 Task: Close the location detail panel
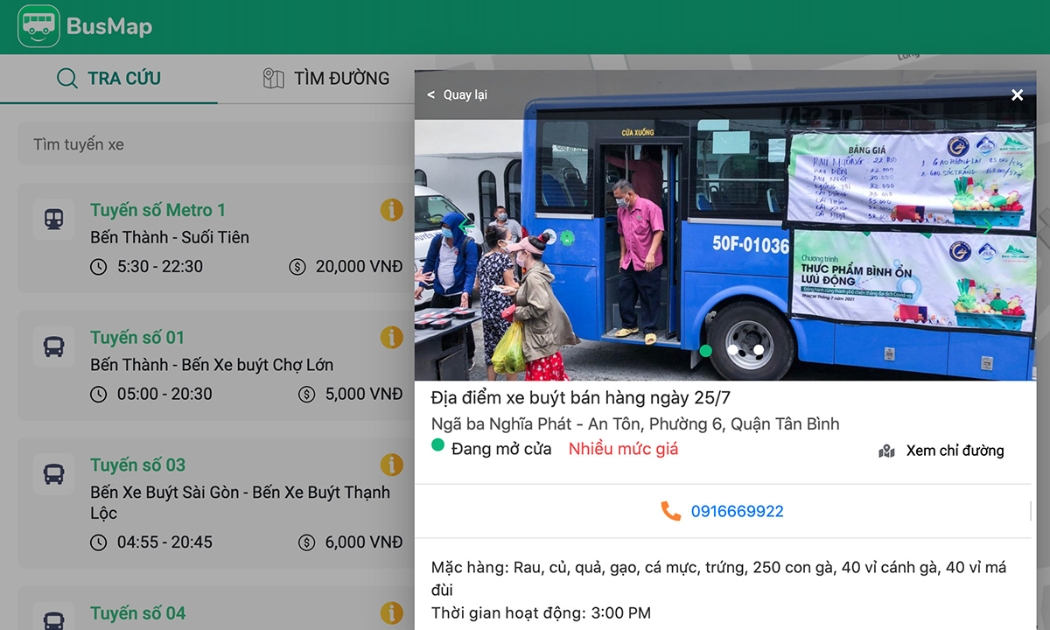click(x=1017, y=95)
